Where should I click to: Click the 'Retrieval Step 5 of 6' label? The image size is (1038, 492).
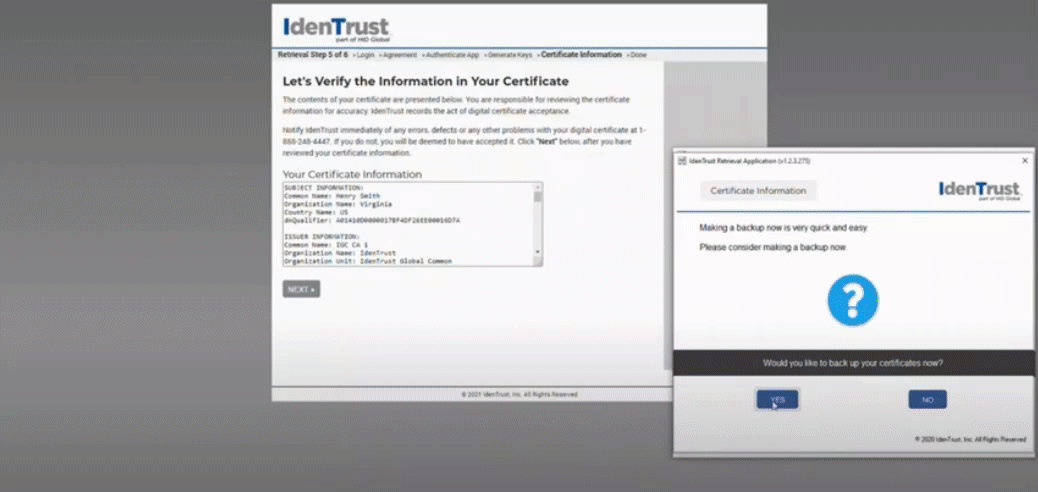312,55
